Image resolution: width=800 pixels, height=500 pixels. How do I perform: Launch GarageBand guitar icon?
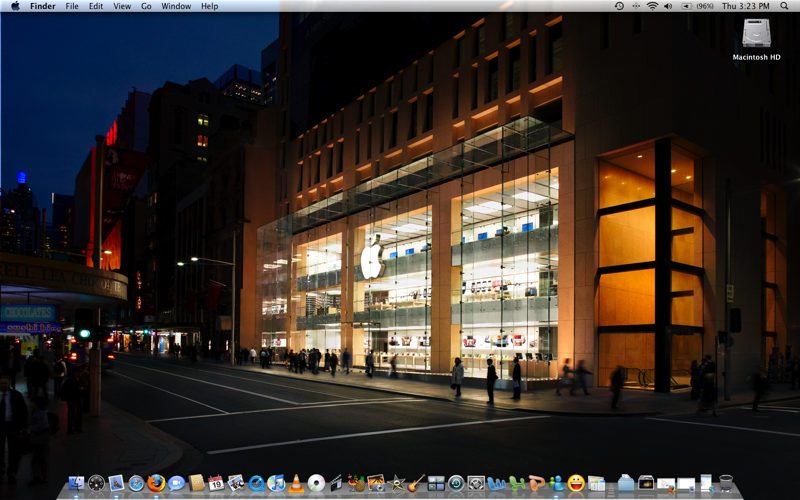[x=416, y=483]
